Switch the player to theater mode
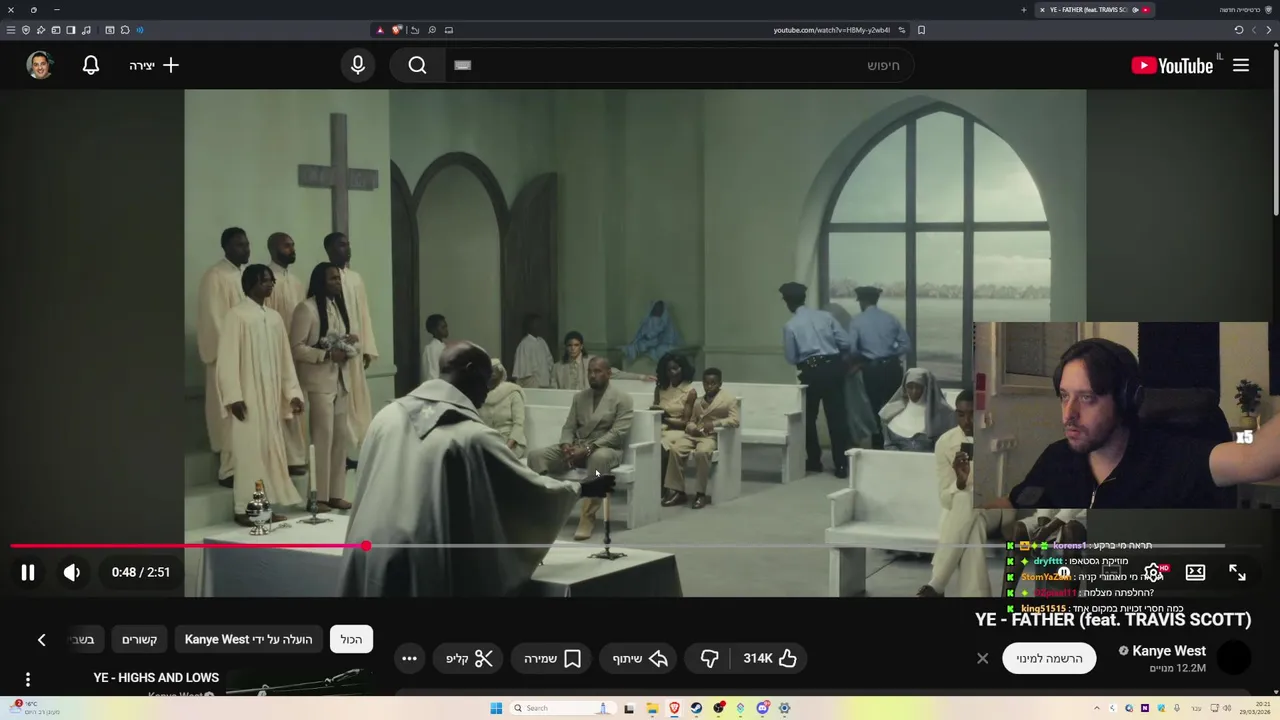1280x720 pixels. pyautogui.click(x=1195, y=572)
